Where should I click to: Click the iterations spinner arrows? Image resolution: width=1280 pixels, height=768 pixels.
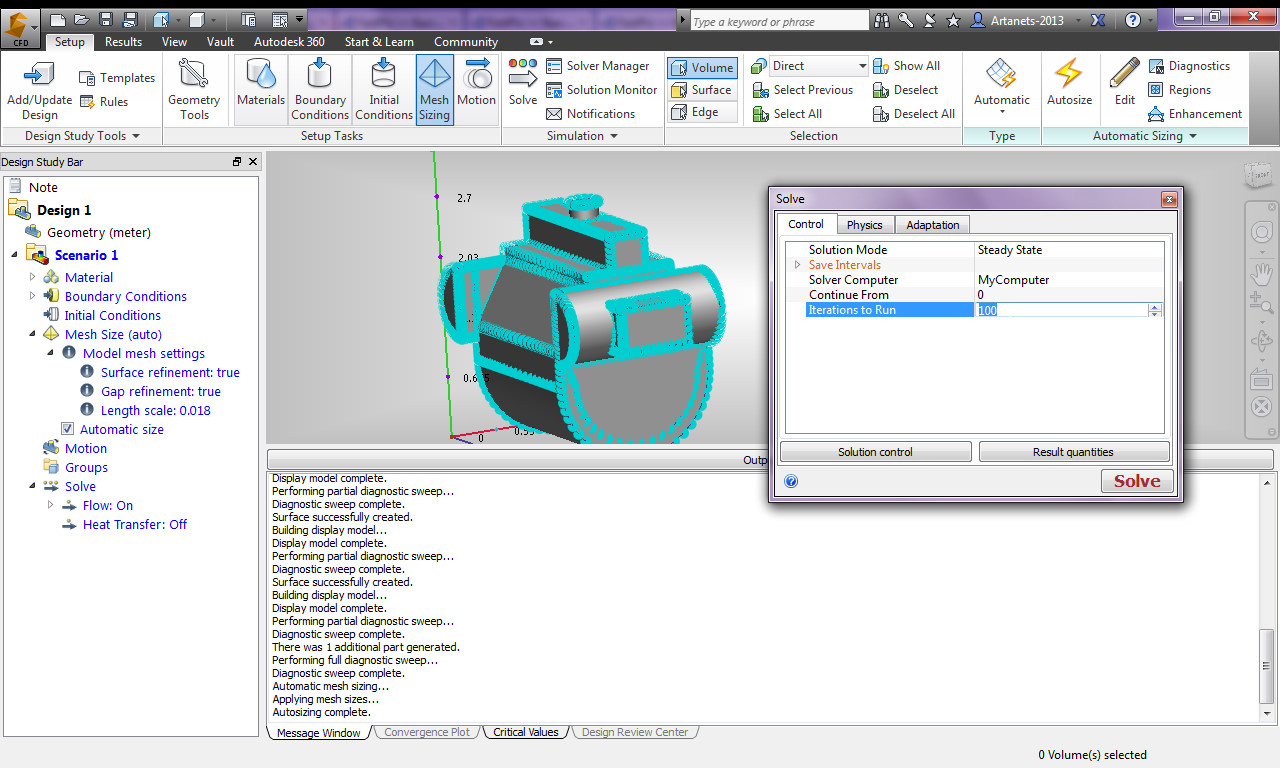coord(1155,310)
